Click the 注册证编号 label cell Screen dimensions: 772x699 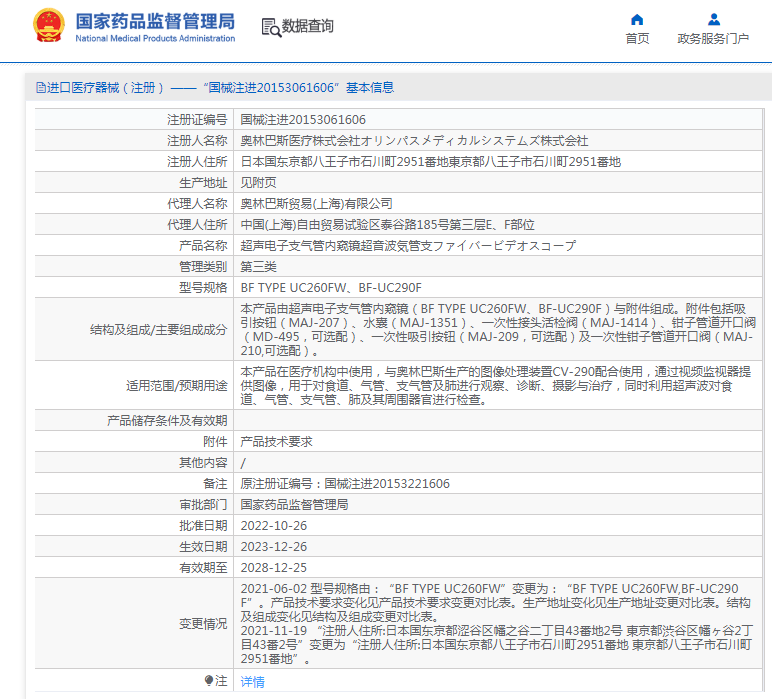(197, 120)
